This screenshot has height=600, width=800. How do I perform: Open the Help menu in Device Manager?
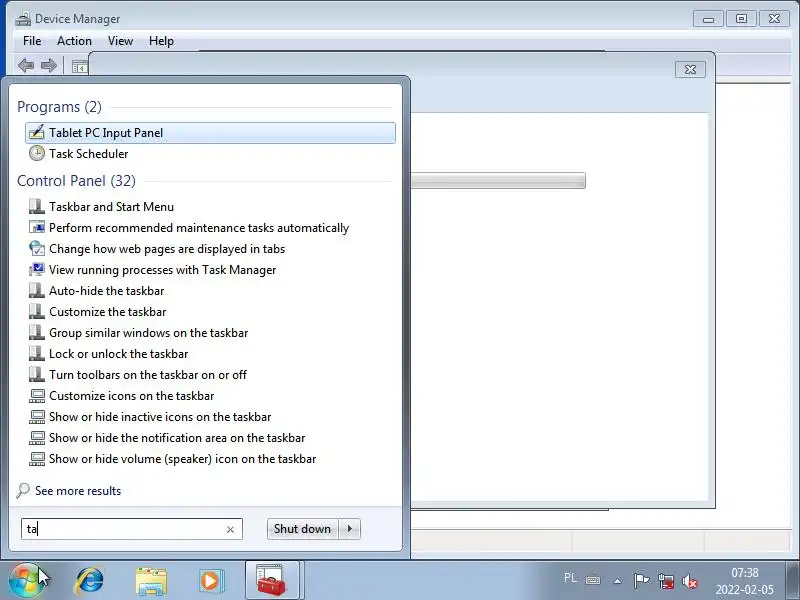(161, 41)
